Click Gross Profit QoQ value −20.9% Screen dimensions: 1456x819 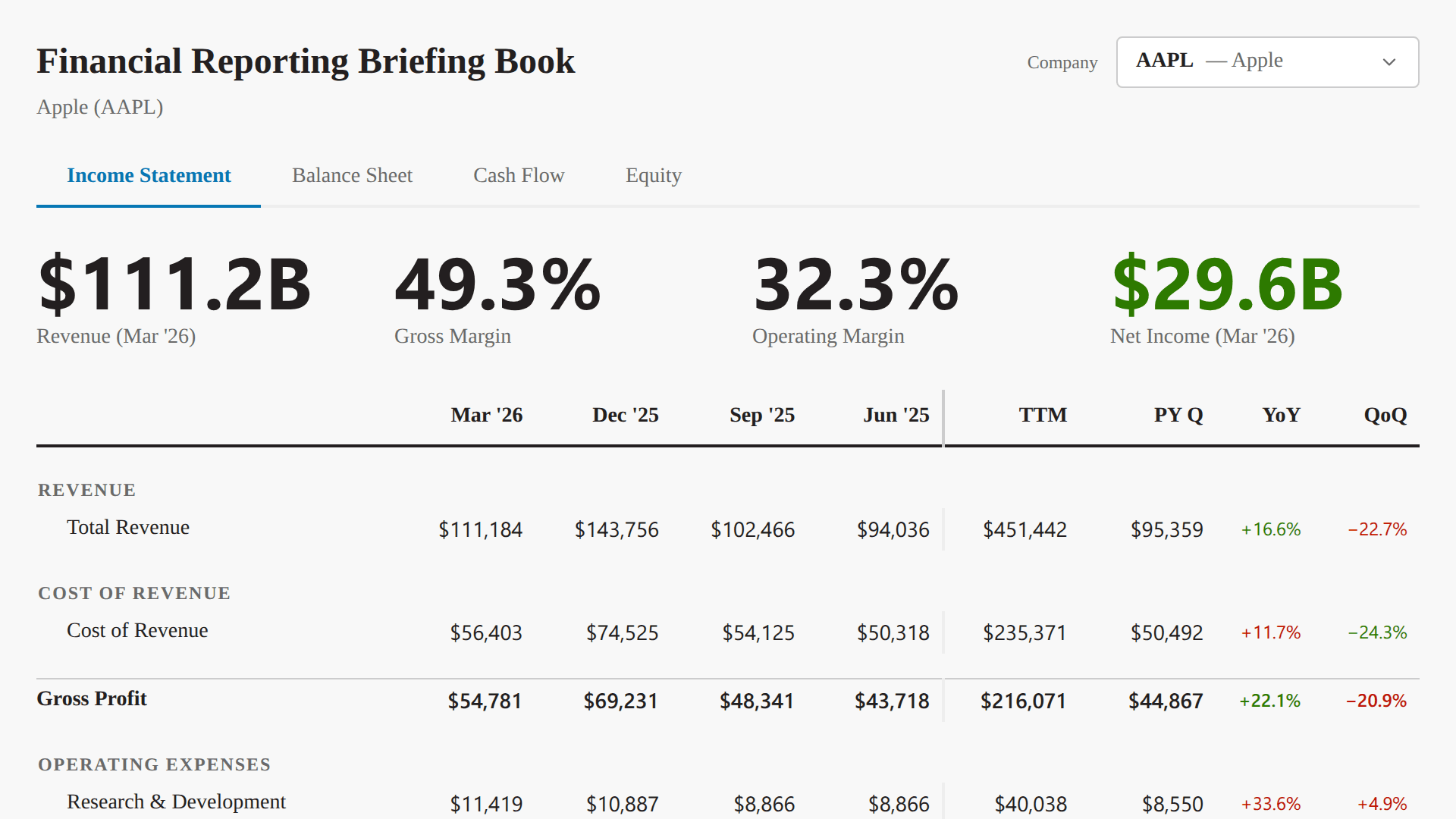point(1376,701)
